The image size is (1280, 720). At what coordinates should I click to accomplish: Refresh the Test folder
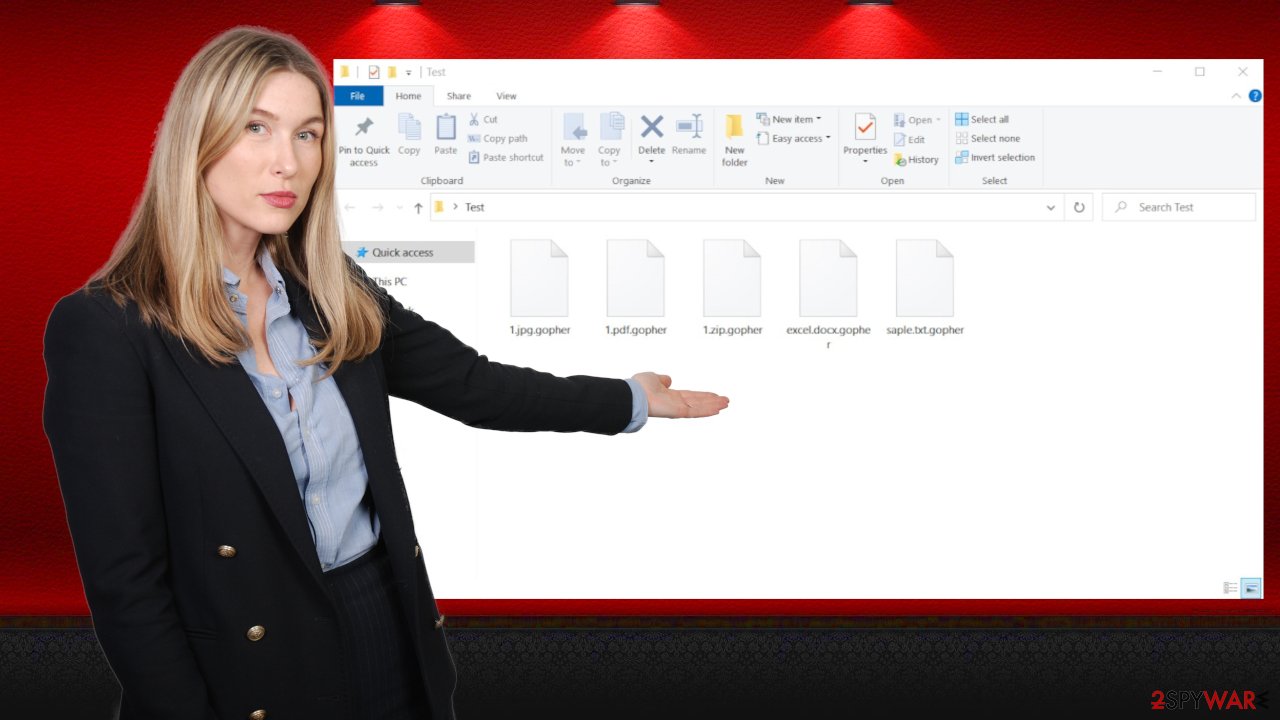pyautogui.click(x=1079, y=208)
